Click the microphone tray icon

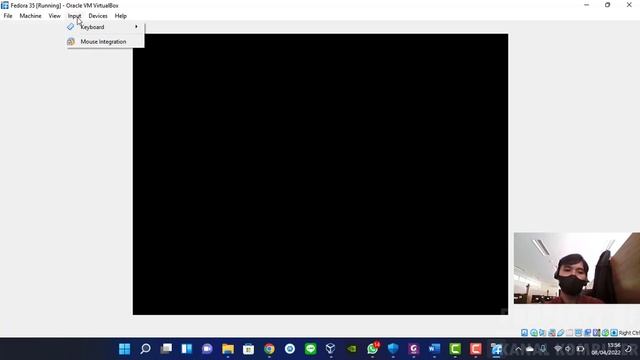coord(543,349)
